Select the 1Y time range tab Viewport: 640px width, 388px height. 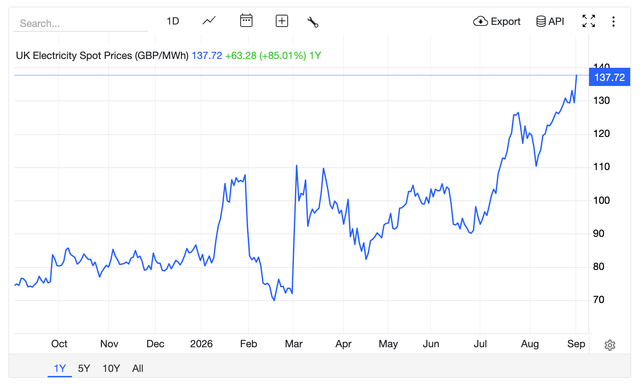point(60,368)
